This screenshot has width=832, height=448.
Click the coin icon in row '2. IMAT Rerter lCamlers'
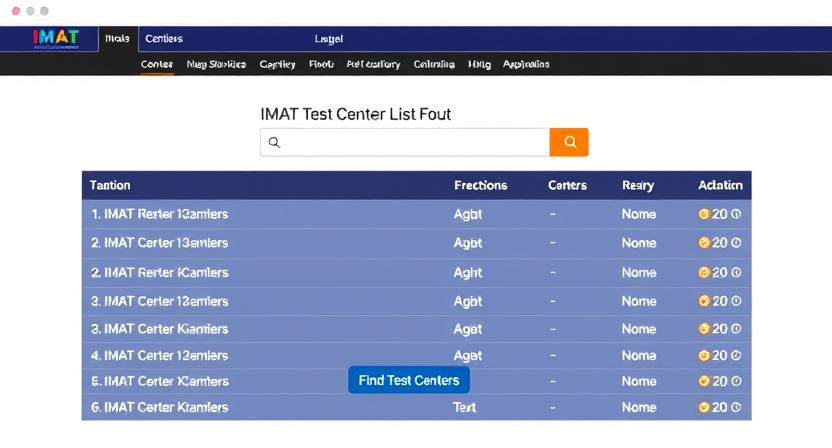point(704,272)
